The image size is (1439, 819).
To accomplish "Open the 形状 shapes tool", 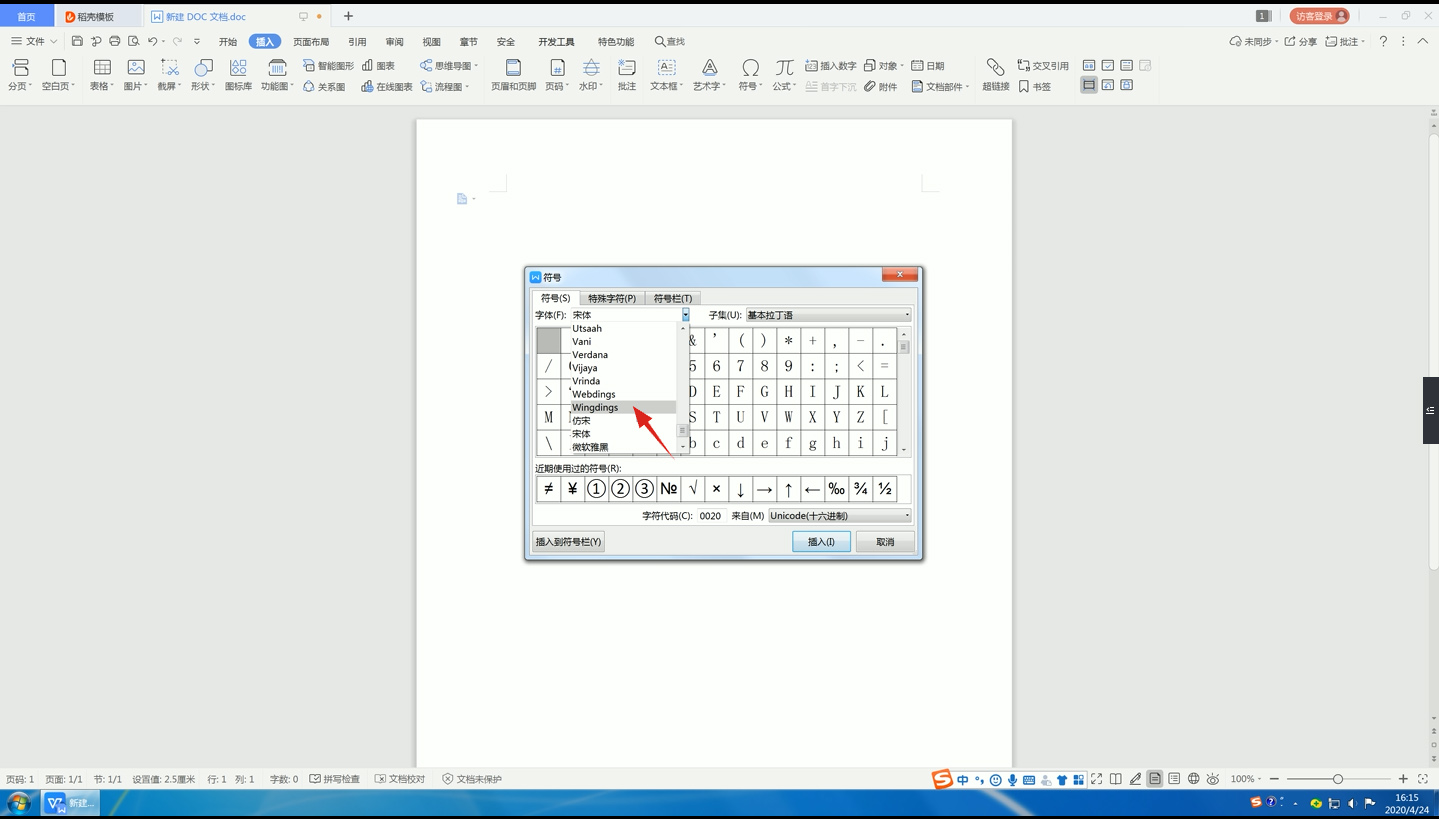I will 203,75.
